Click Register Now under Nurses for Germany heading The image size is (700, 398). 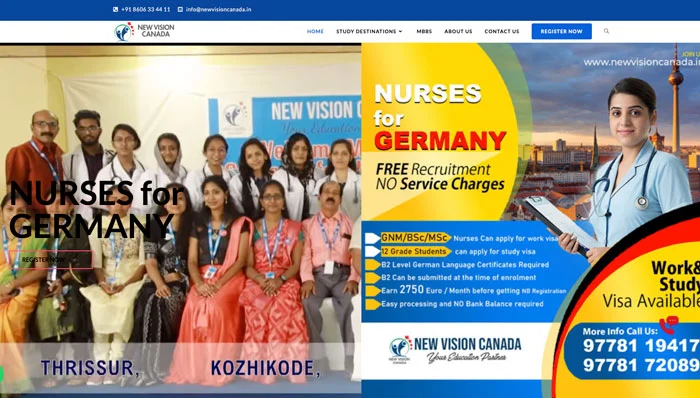[x=50, y=259]
